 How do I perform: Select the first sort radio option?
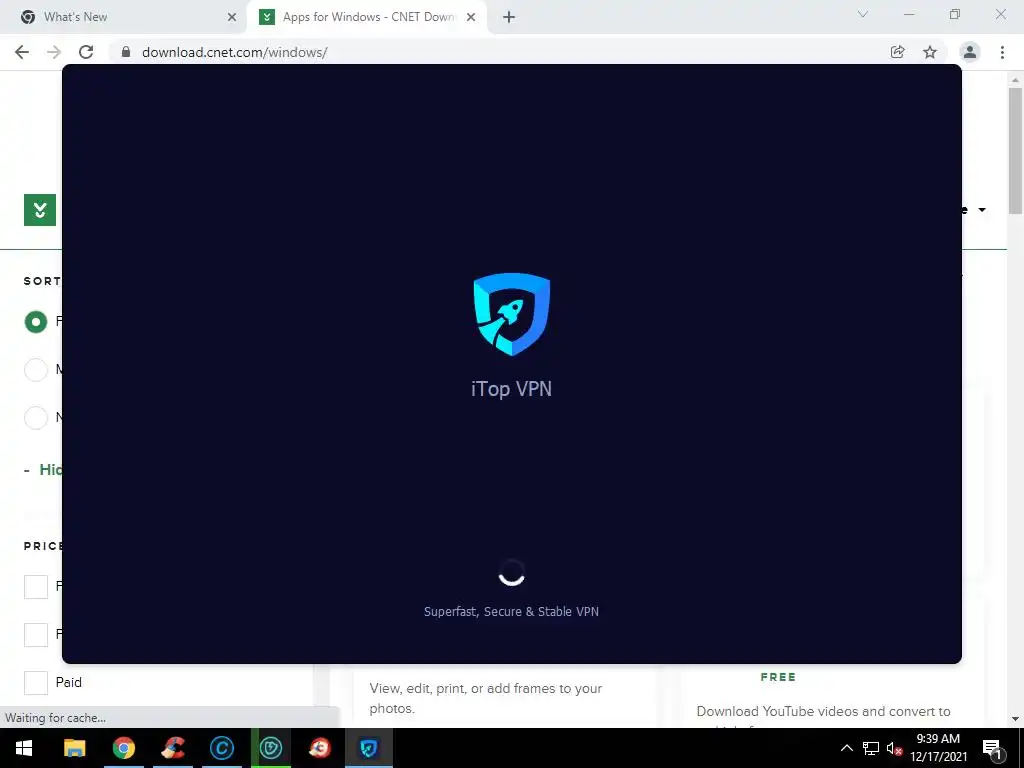pos(36,321)
